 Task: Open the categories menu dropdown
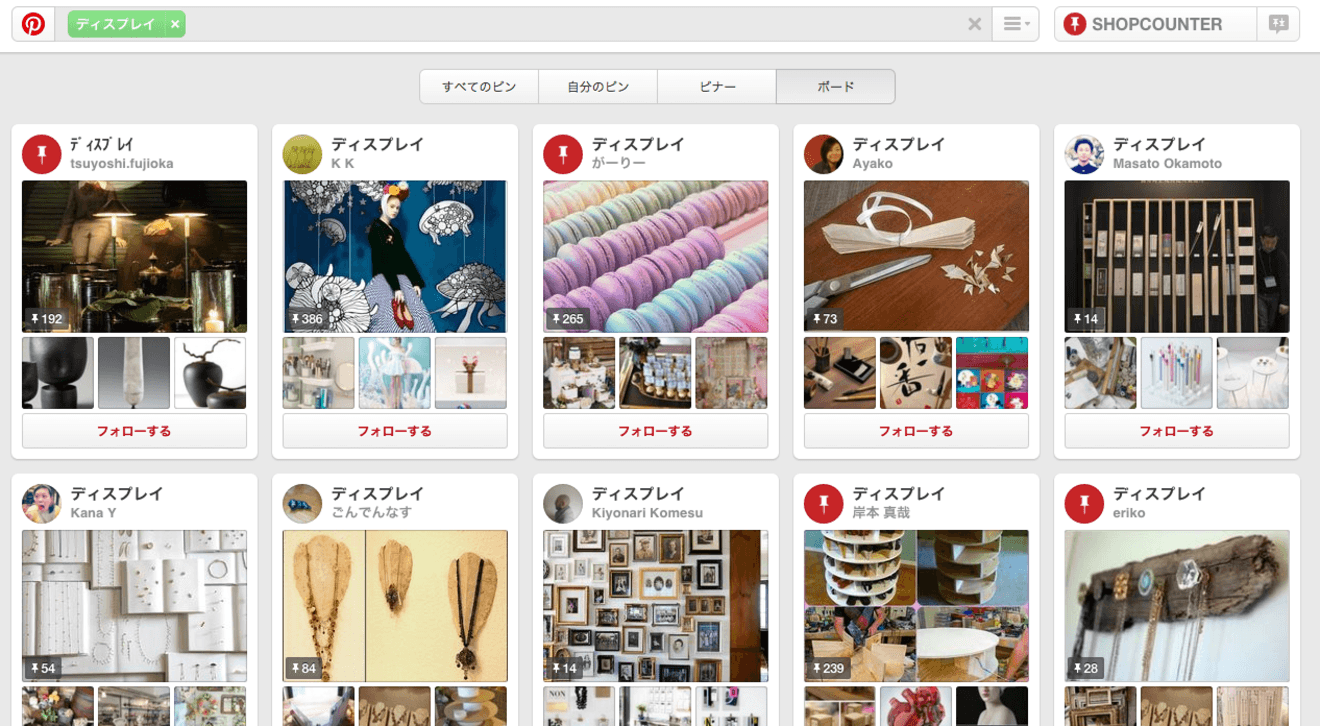[x=1015, y=24]
